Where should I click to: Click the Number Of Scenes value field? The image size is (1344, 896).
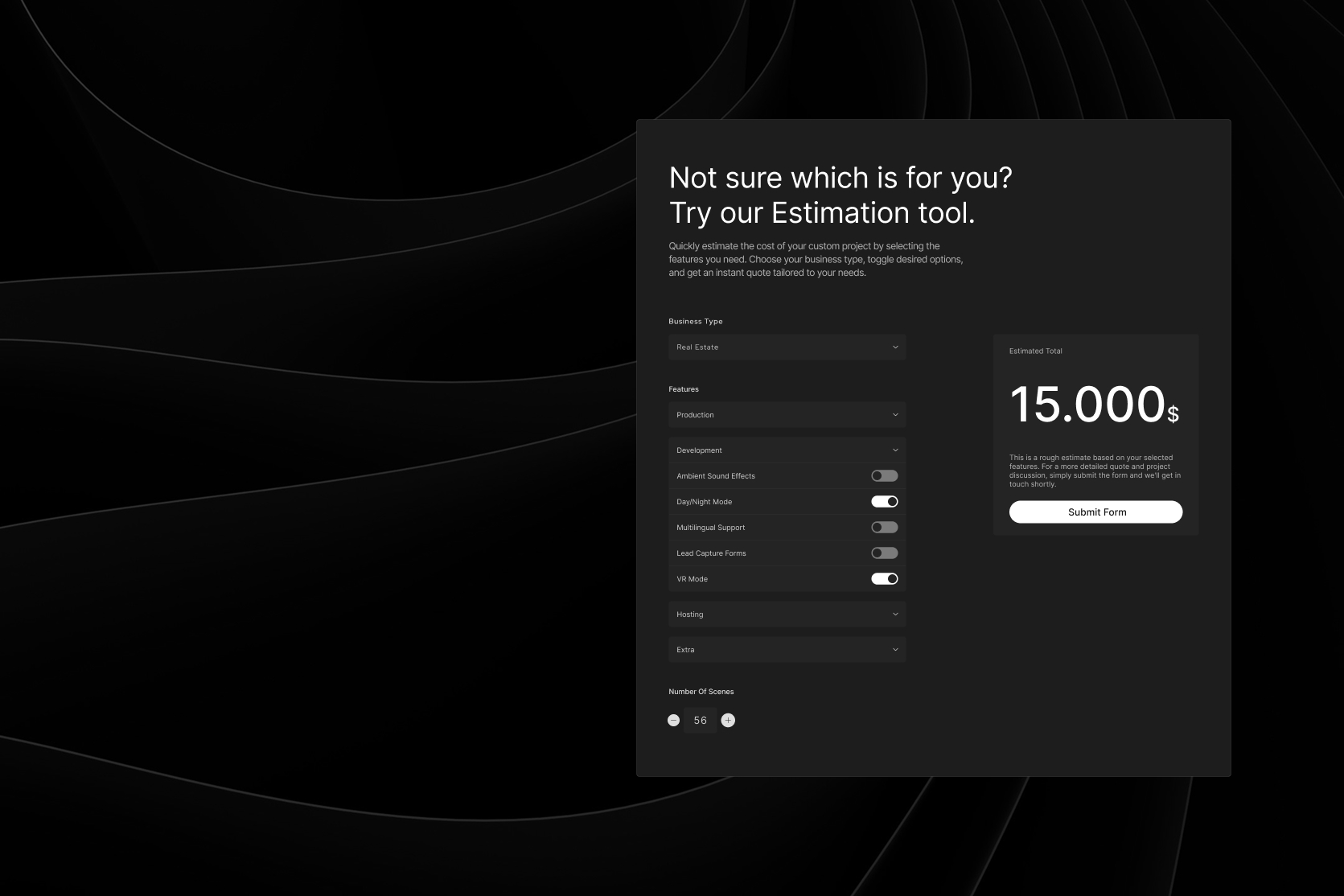point(700,721)
